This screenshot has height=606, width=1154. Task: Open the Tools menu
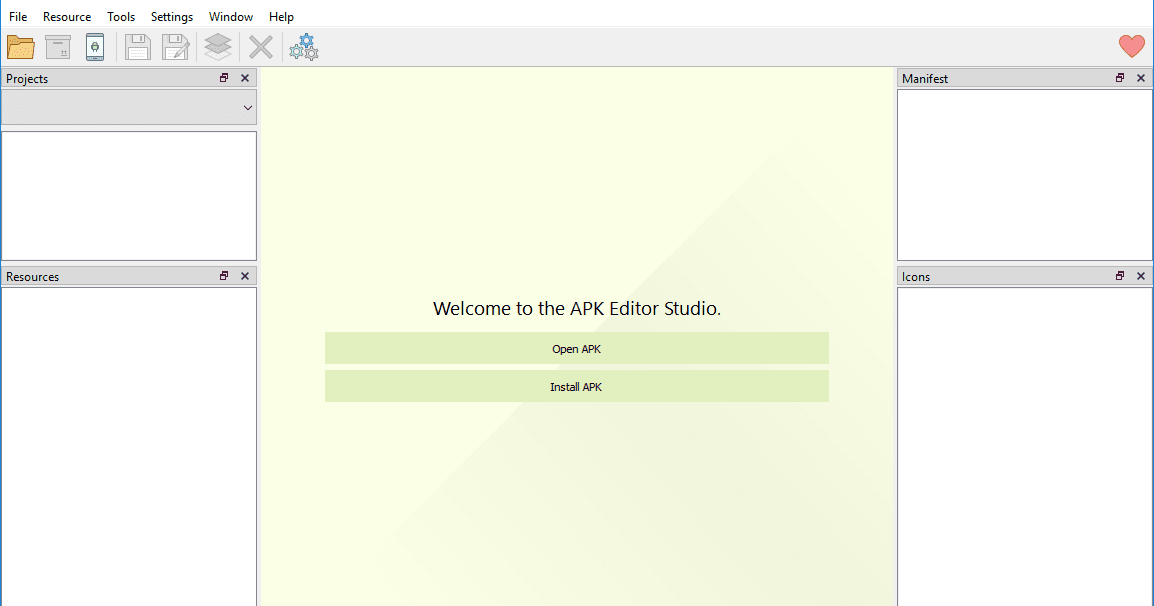(121, 16)
